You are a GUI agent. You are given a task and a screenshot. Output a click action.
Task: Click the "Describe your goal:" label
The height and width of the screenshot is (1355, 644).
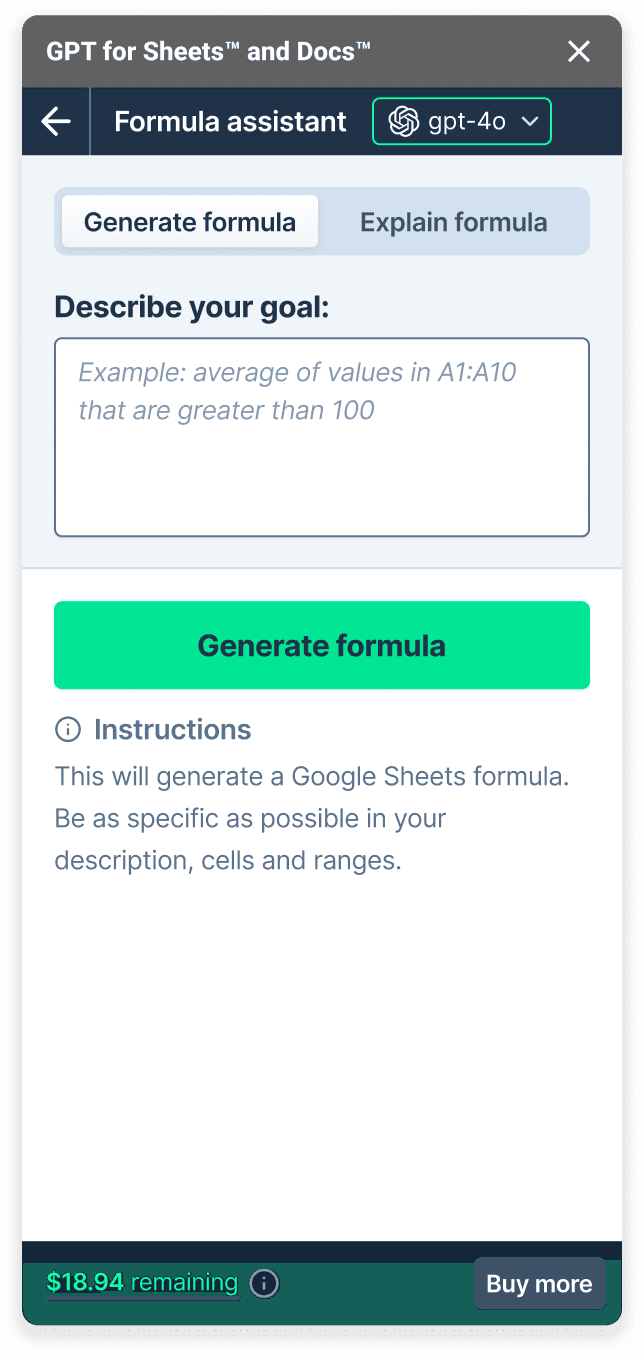coord(191,307)
